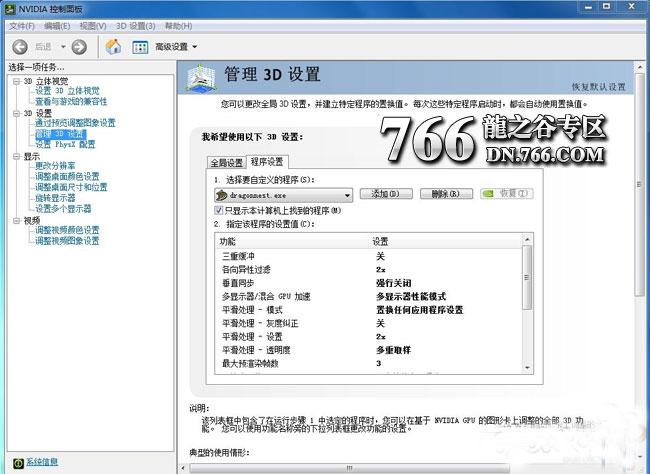Click the 系统信息 icon at bottom left

coord(18,463)
